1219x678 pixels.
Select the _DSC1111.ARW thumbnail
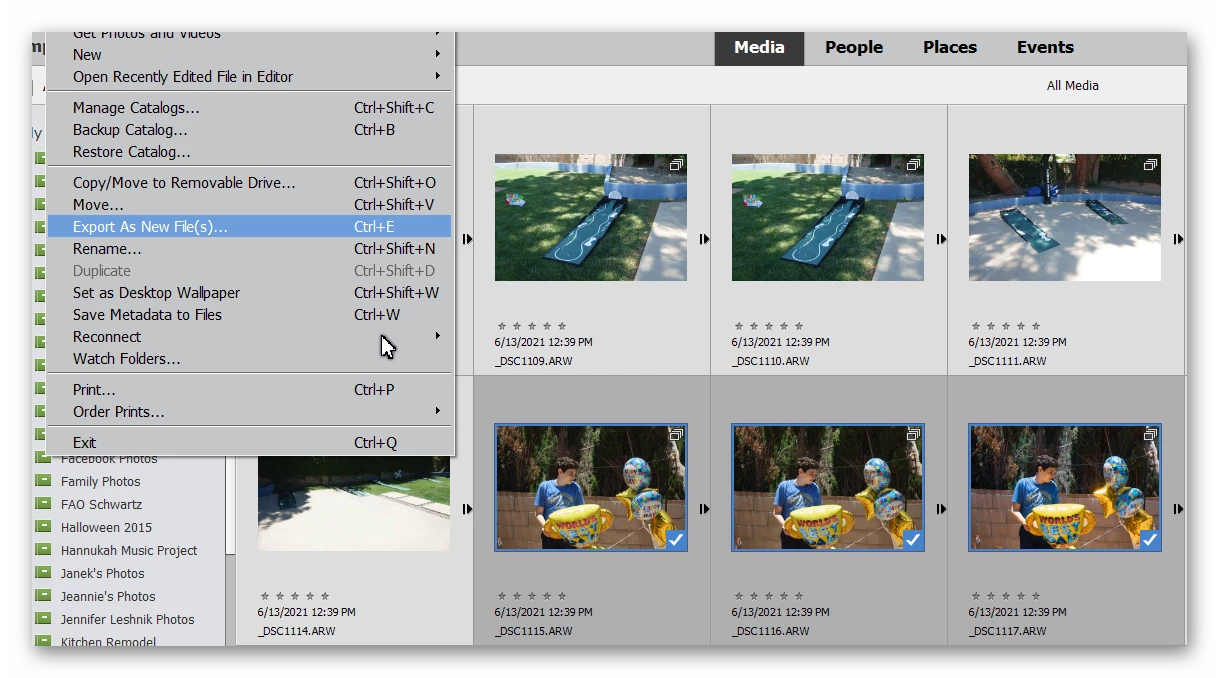coord(1064,217)
